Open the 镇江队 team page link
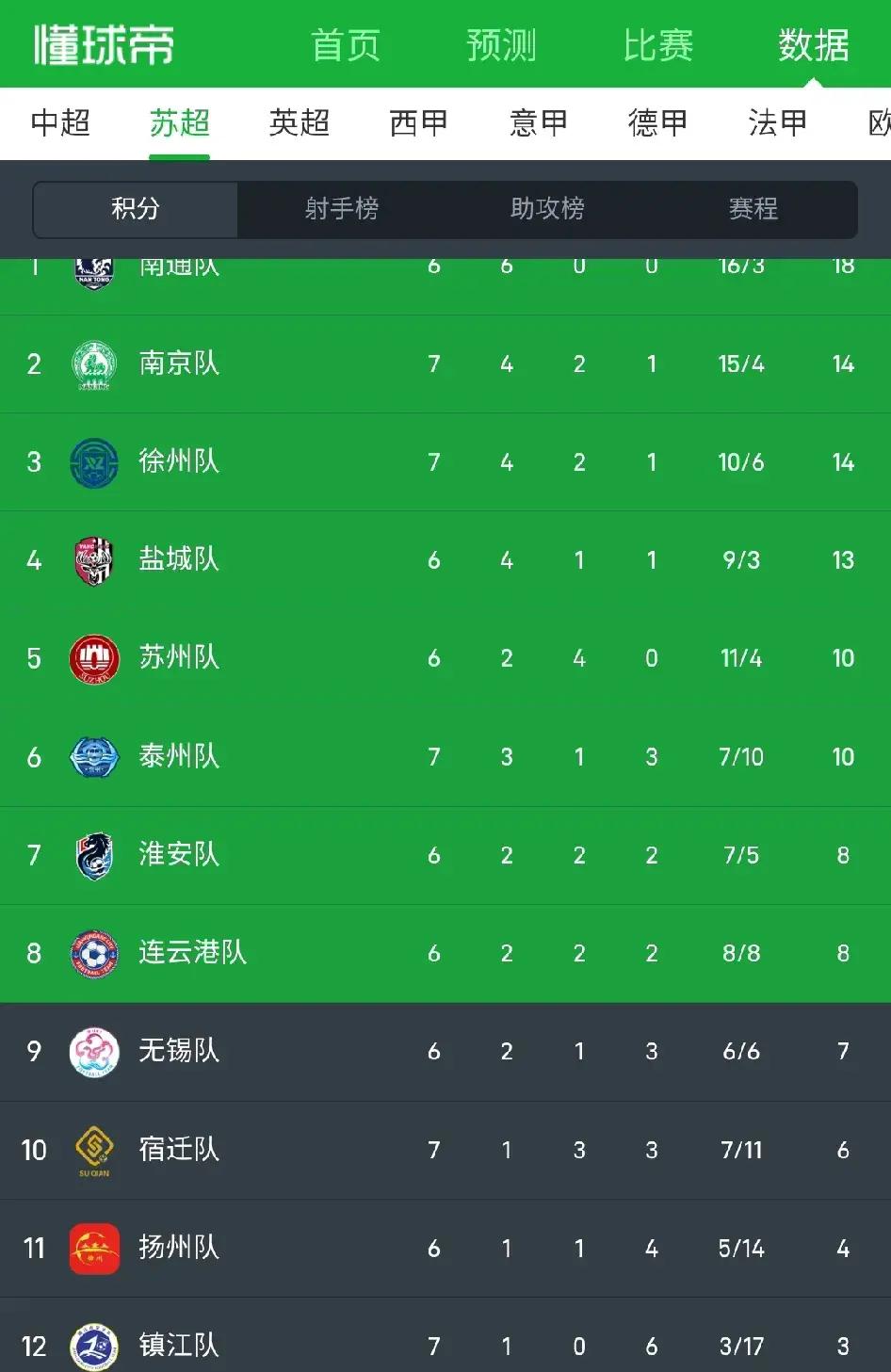Image resolution: width=891 pixels, height=1372 pixels. tap(178, 1347)
